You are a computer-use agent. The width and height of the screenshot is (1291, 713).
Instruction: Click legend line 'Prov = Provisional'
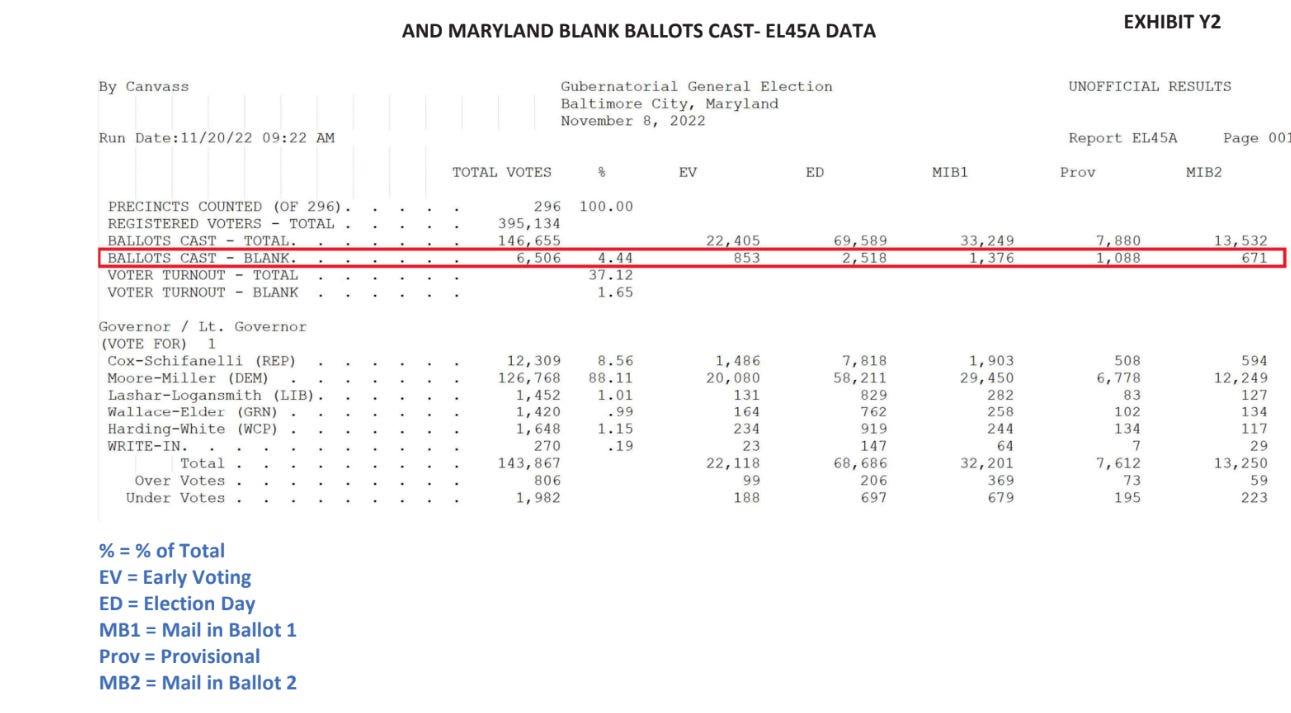(x=180, y=657)
